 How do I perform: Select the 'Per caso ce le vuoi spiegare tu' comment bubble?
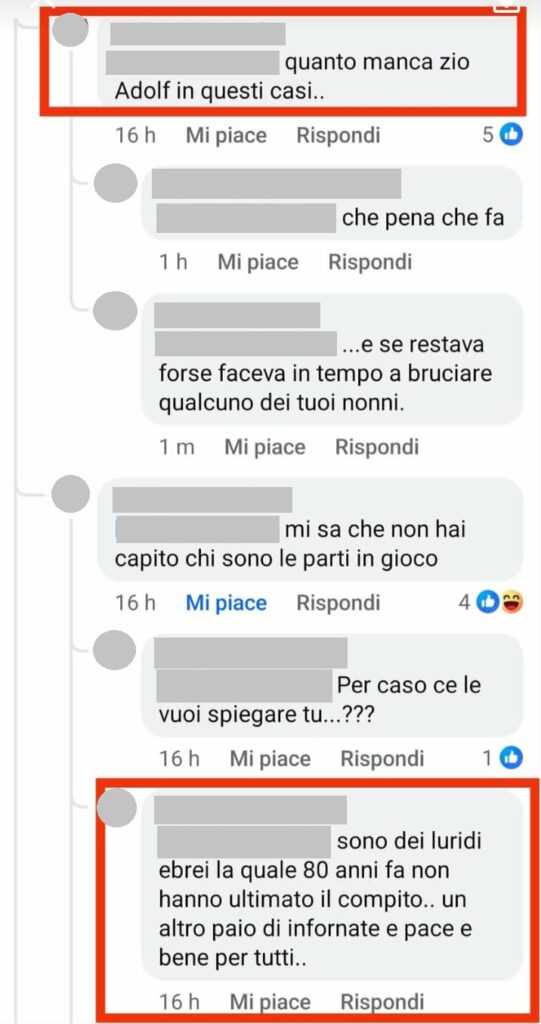(x=333, y=685)
